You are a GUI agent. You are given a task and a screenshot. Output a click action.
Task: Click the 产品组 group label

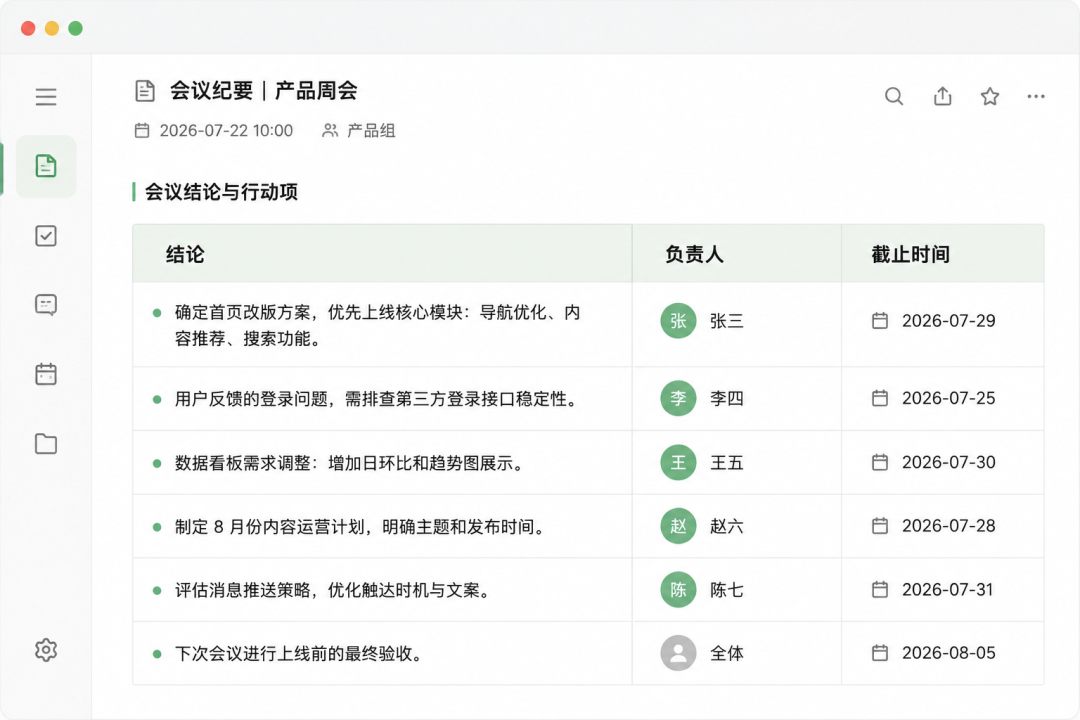(371, 131)
